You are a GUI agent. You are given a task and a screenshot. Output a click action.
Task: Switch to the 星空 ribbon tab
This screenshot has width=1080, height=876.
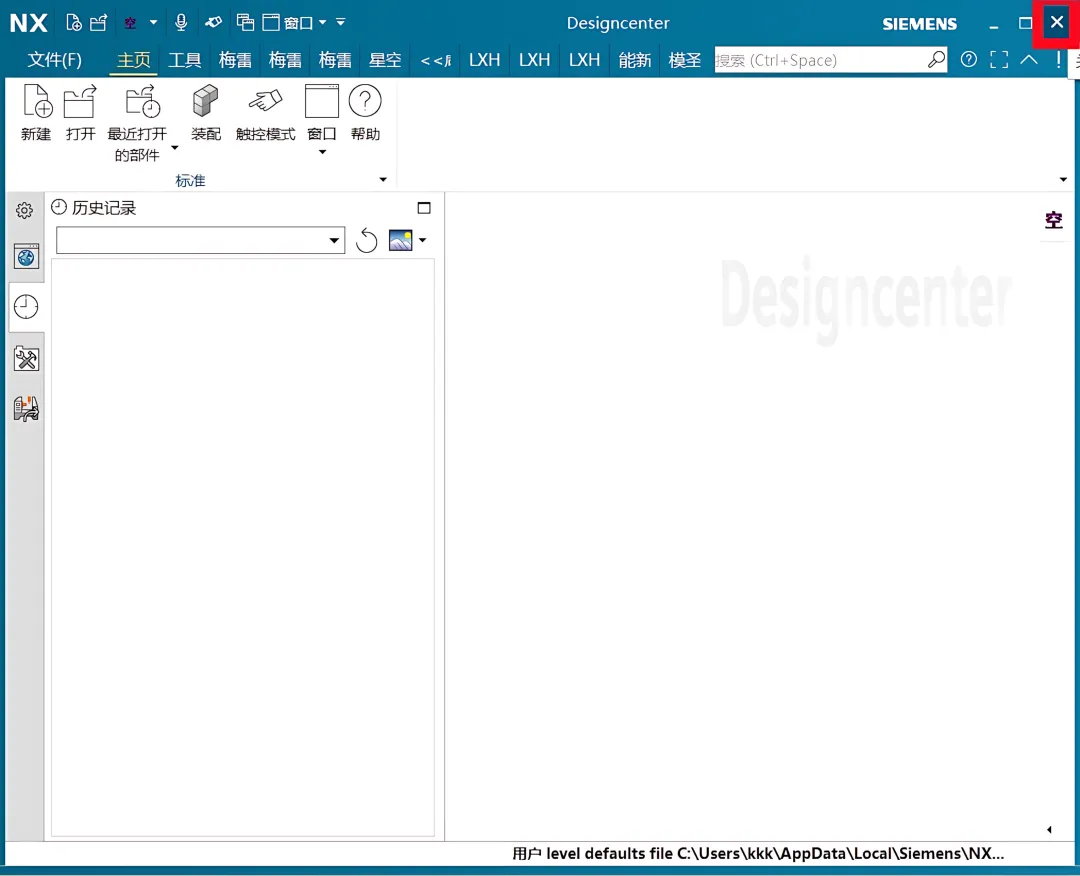pyautogui.click(x=385, y=60)
